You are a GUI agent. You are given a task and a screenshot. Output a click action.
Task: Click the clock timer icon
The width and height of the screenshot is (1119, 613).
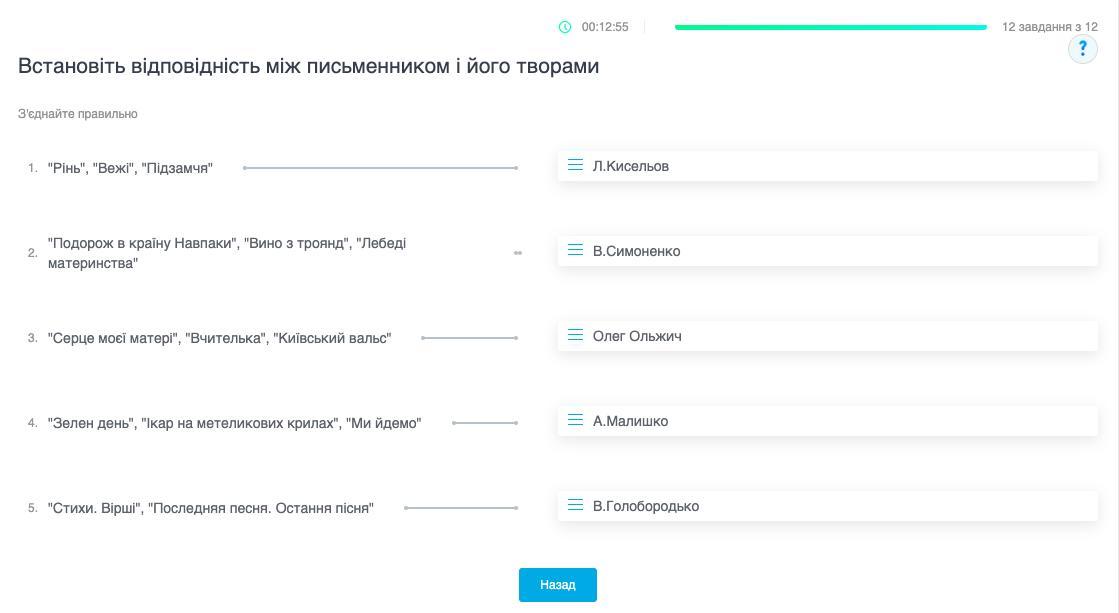(564, 27)
